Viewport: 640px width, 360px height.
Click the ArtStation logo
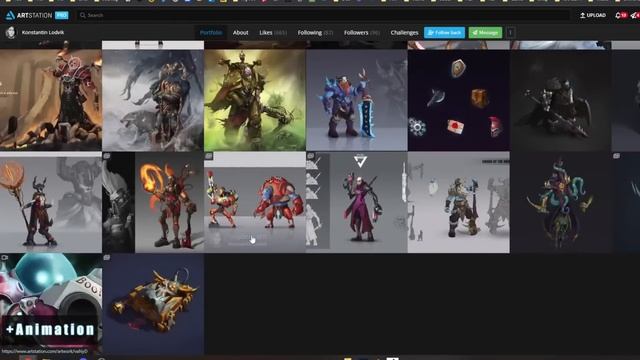point(29,15)
